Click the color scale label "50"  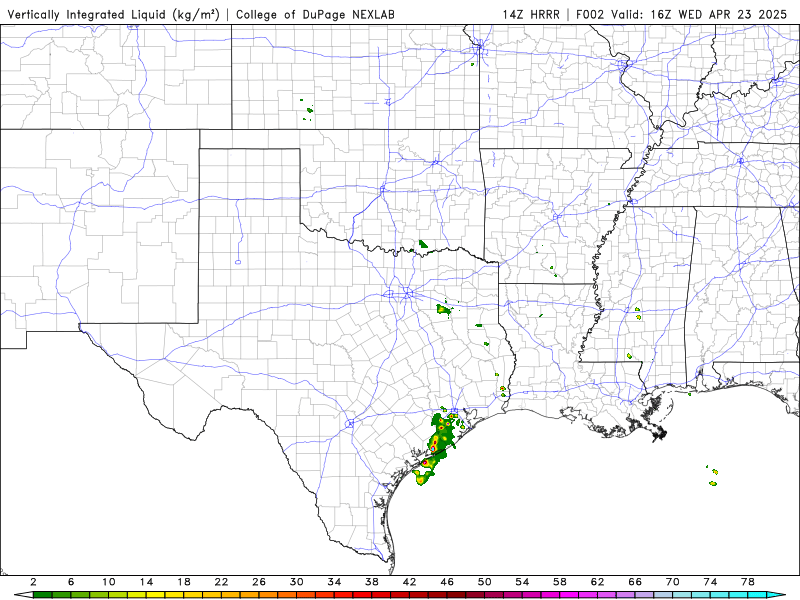485,582
